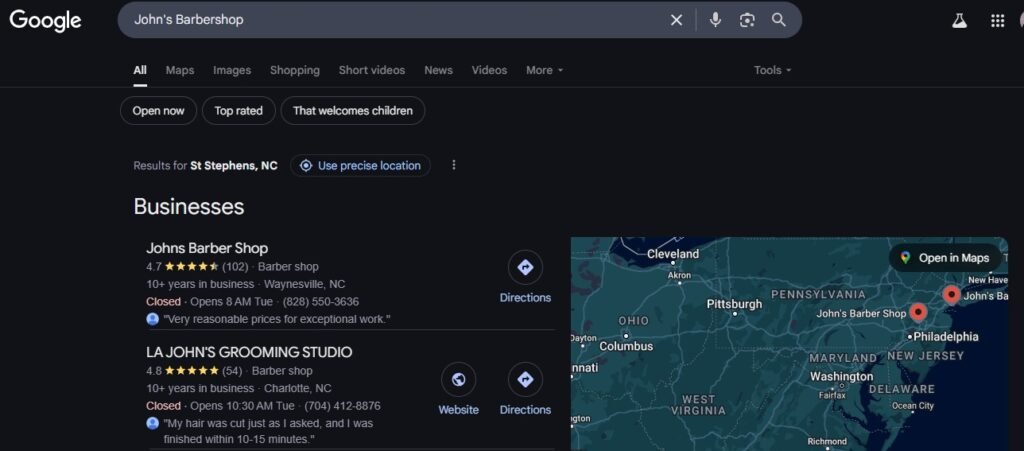
Task: Click the map pin near New Haven
Action: pyautogui.click(x=952, y=295)
